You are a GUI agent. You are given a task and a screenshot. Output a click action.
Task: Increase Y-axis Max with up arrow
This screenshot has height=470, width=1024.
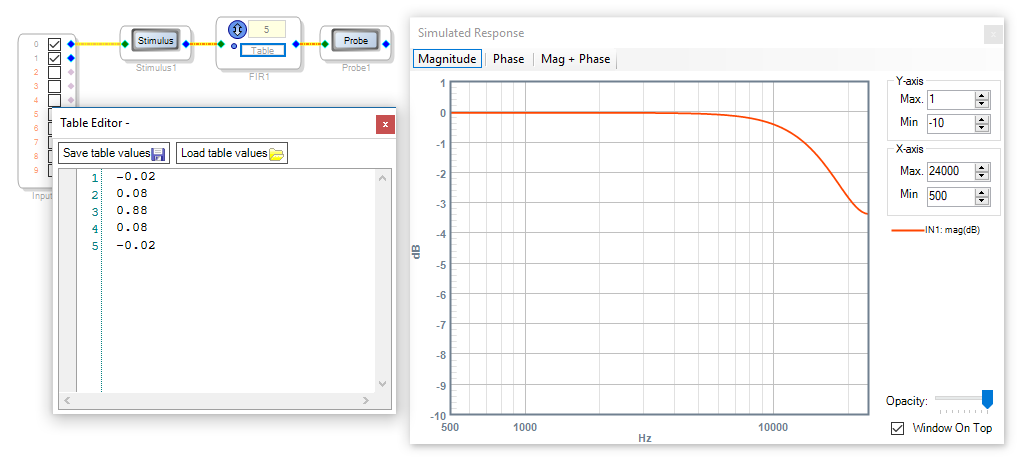[x=982, y=95]
